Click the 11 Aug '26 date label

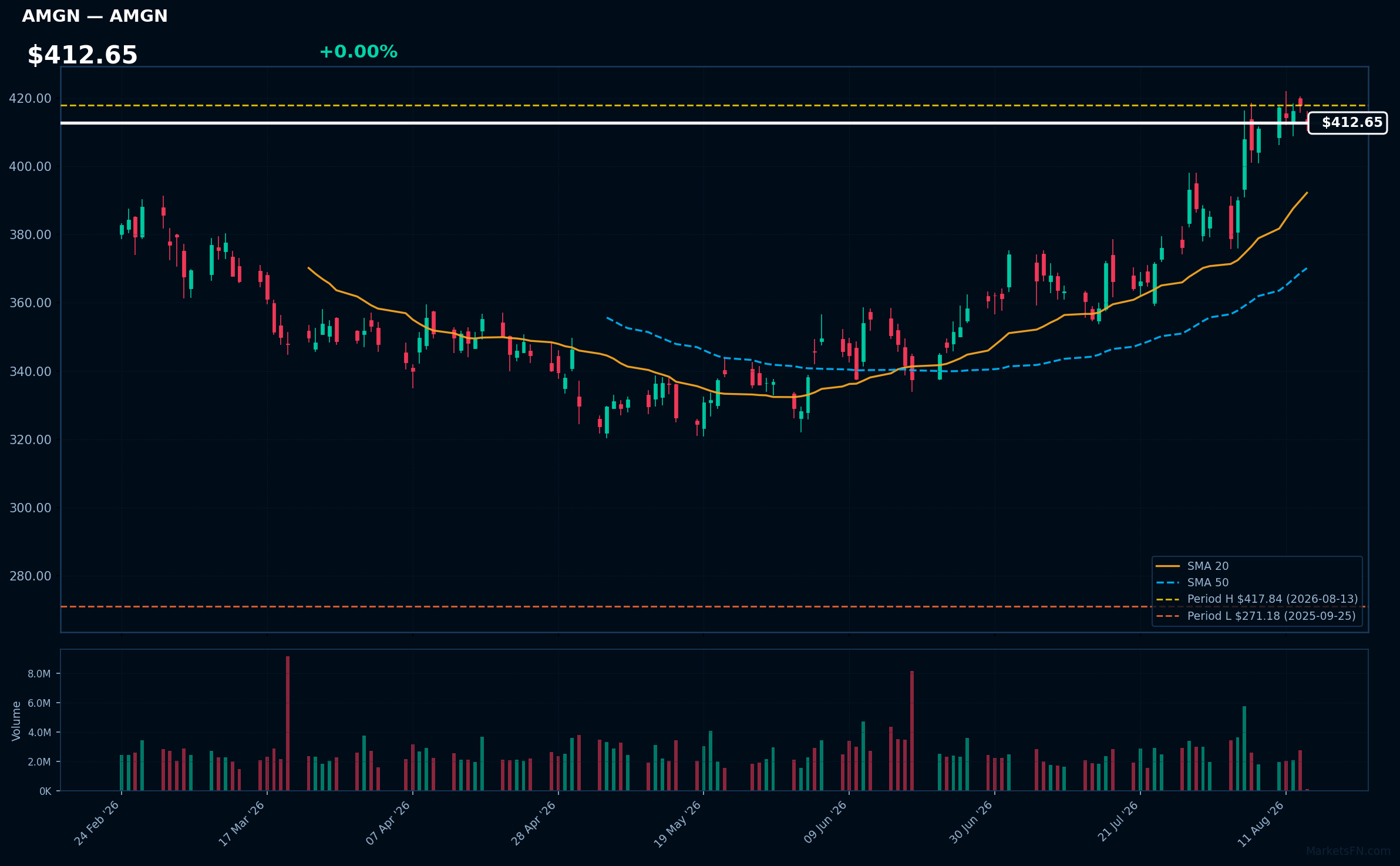pyautogui.click(x=1261, y=823)
